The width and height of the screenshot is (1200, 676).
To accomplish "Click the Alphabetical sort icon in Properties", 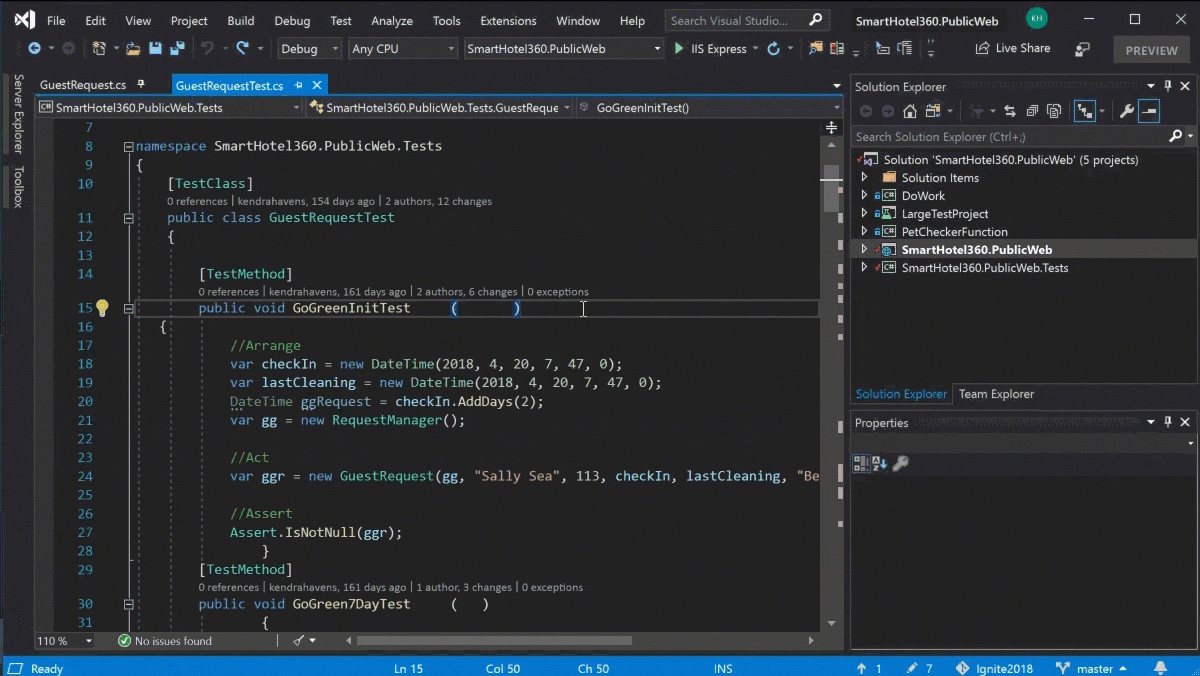I will [879, 463].
